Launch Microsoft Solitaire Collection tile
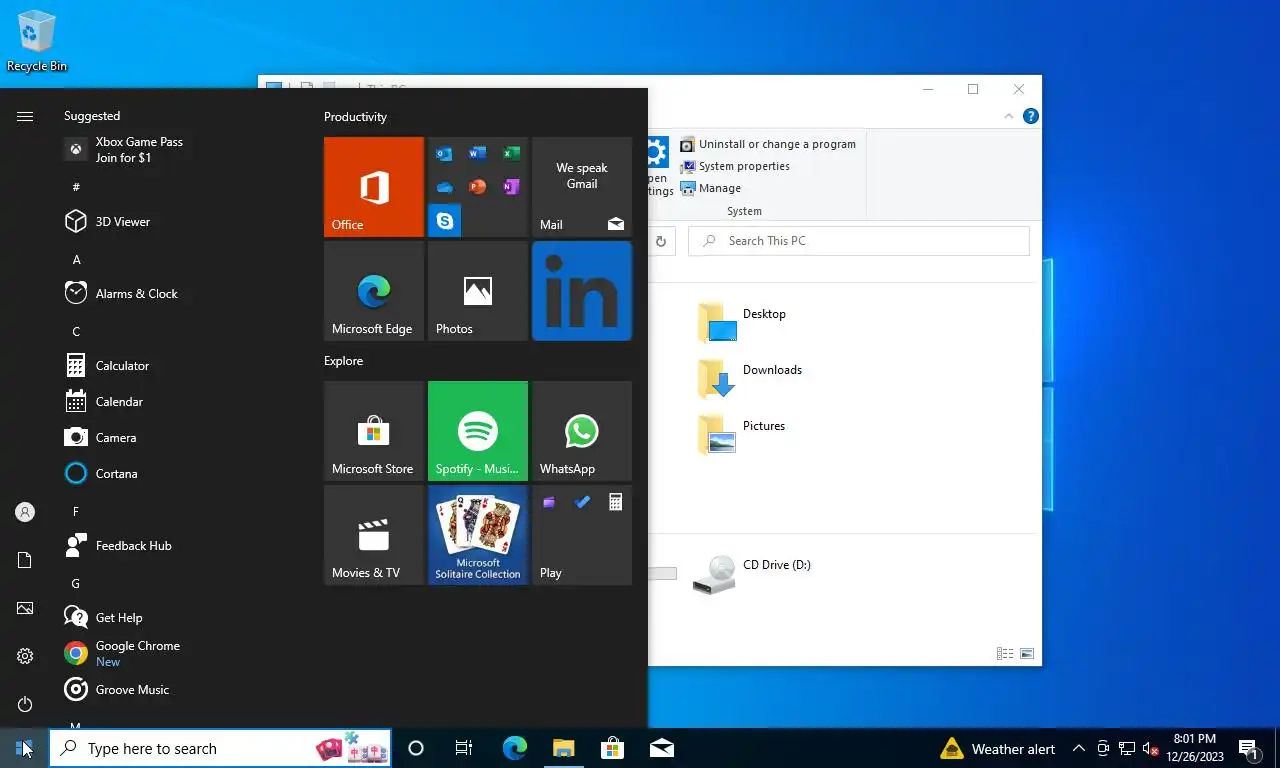This screenshot has width=1280, height=768. (478, 535)
